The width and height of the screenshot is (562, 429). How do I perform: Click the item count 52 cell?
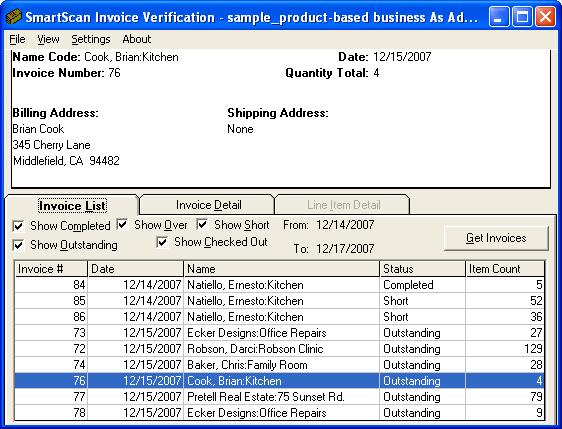(505, 301)
